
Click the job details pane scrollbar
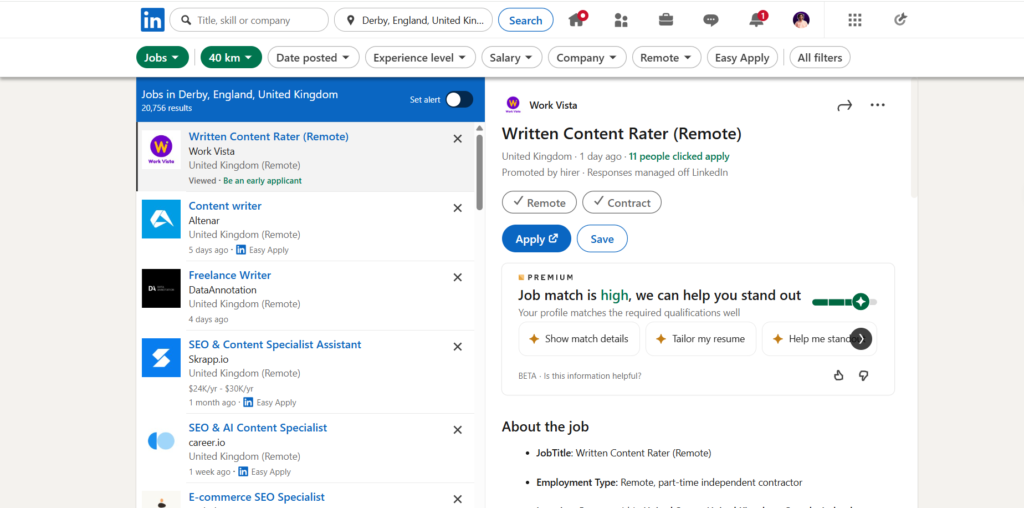coord(914,139)
